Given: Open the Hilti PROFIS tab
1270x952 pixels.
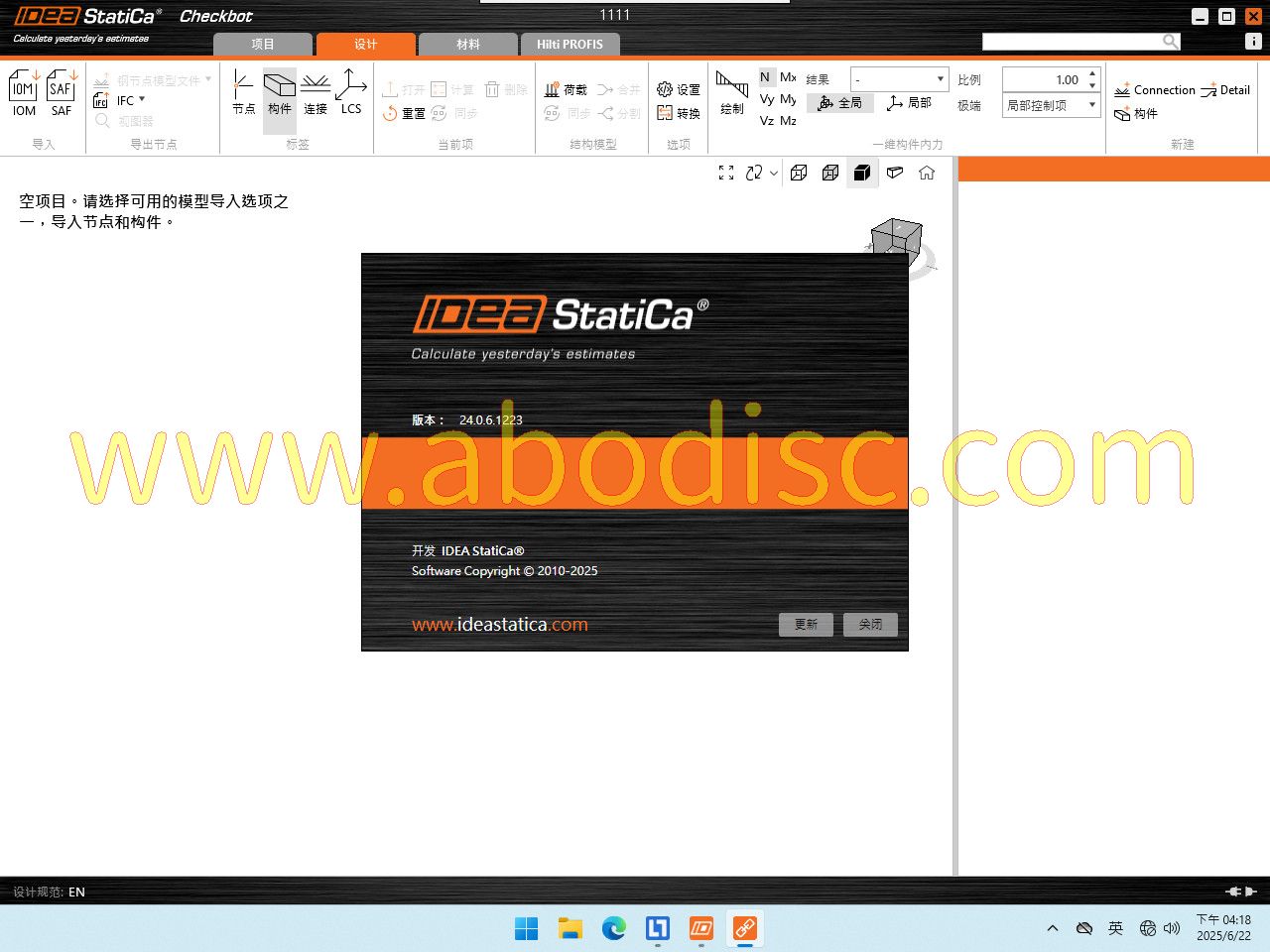Looking at the screenshot, I should pos(570,45).
